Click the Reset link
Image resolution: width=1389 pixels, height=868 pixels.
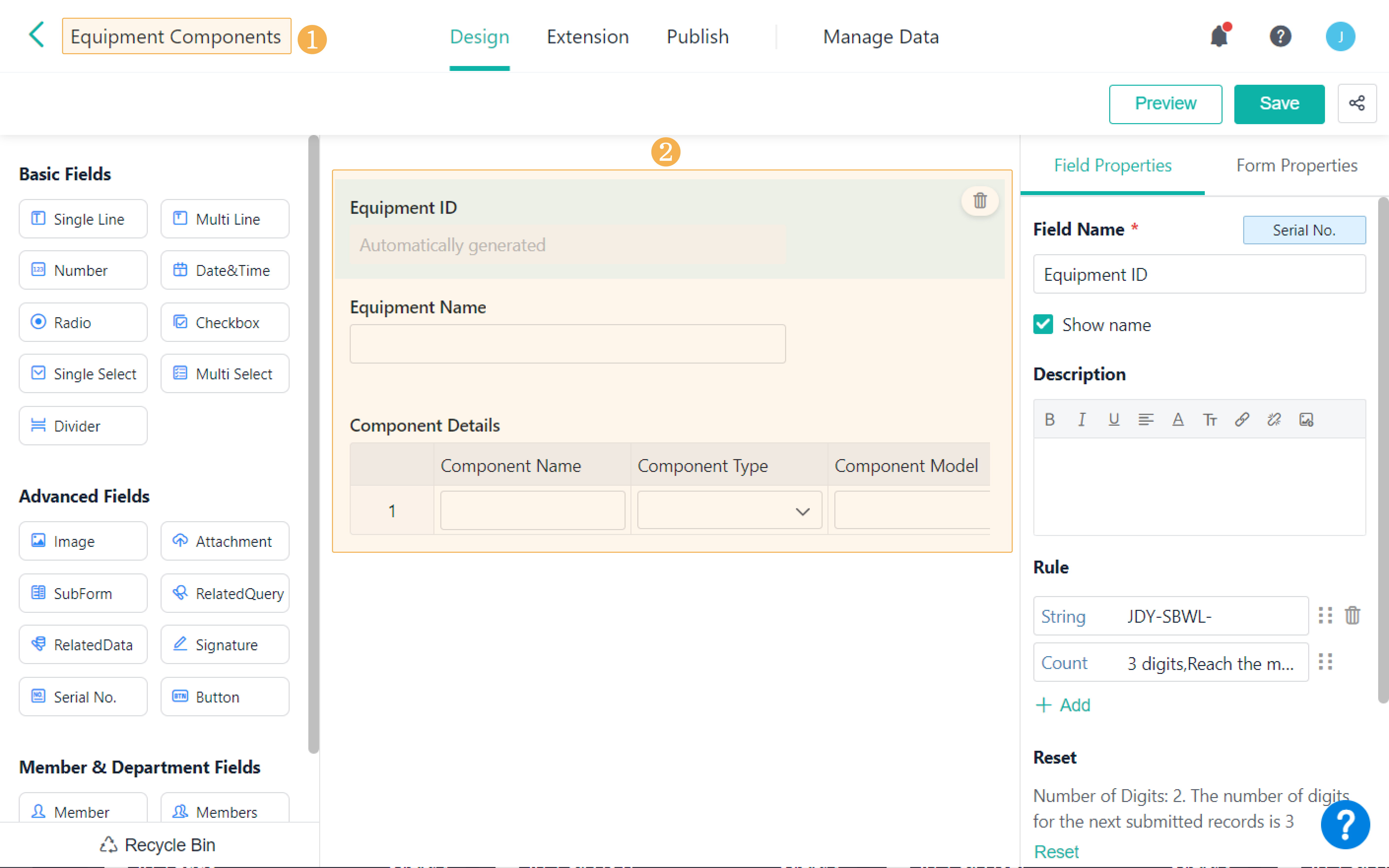[x=1056, y=851]
